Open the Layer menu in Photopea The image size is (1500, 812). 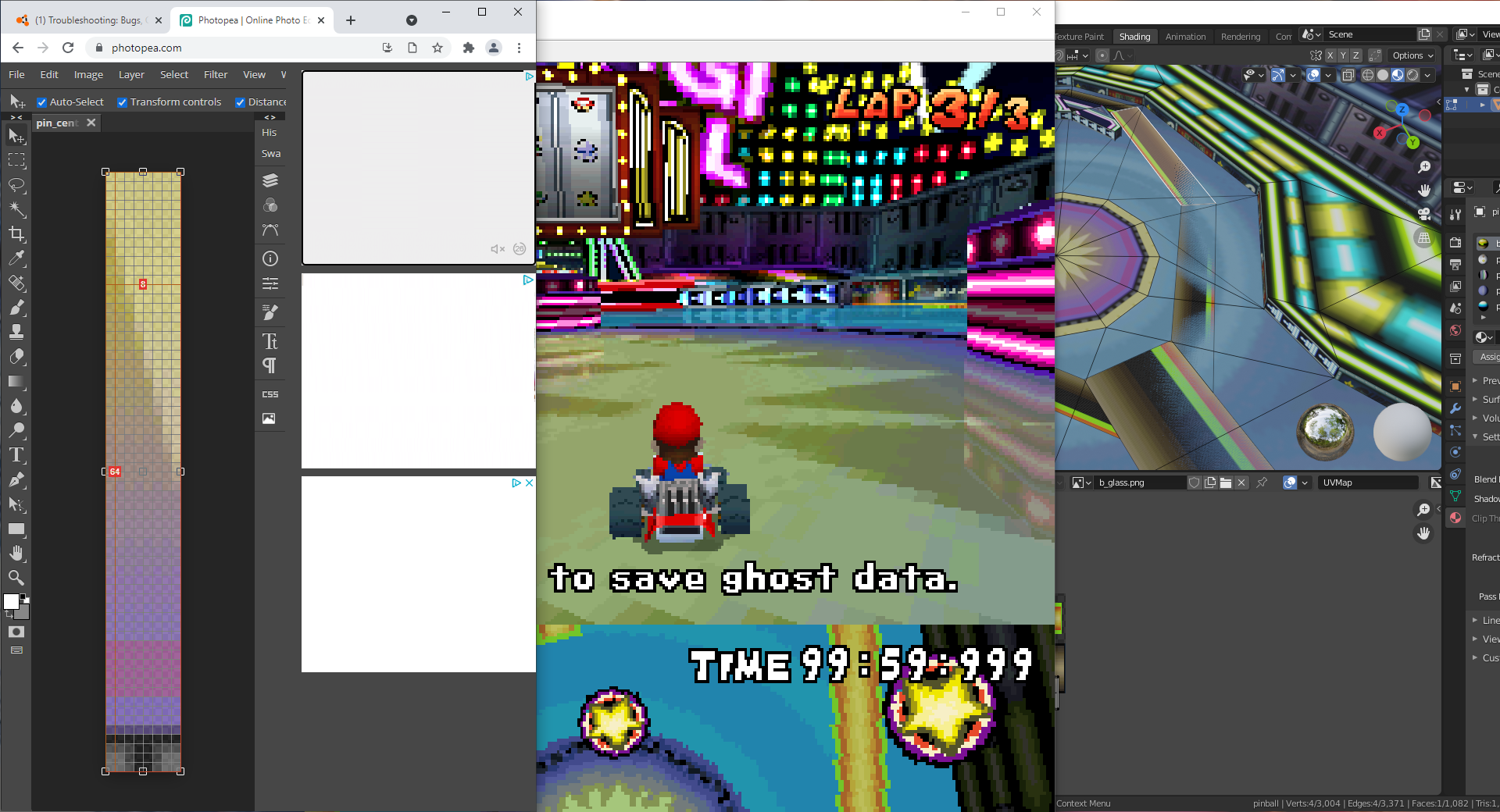pos(131,75)
